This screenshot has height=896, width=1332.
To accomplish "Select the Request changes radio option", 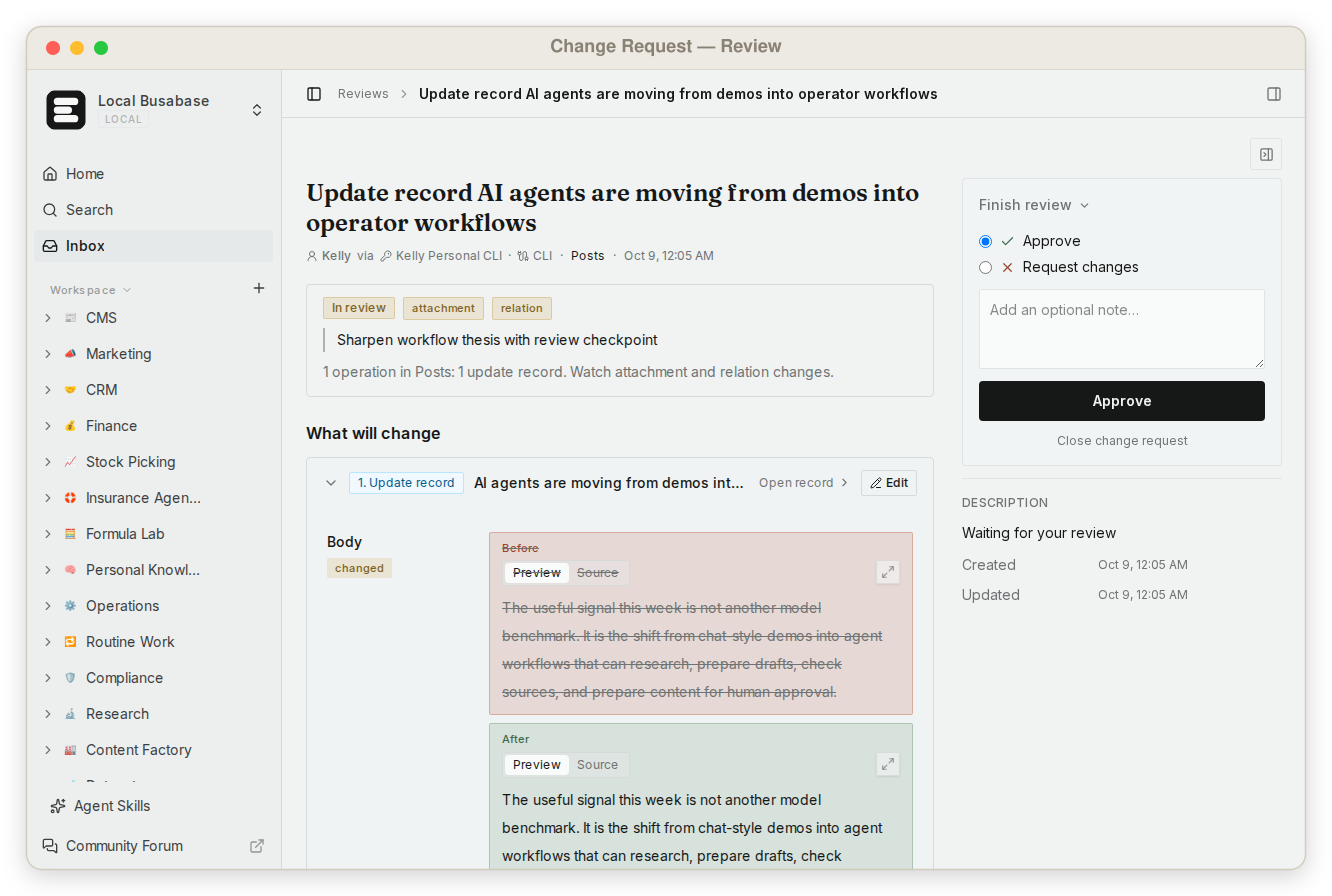I will [986, 267].
